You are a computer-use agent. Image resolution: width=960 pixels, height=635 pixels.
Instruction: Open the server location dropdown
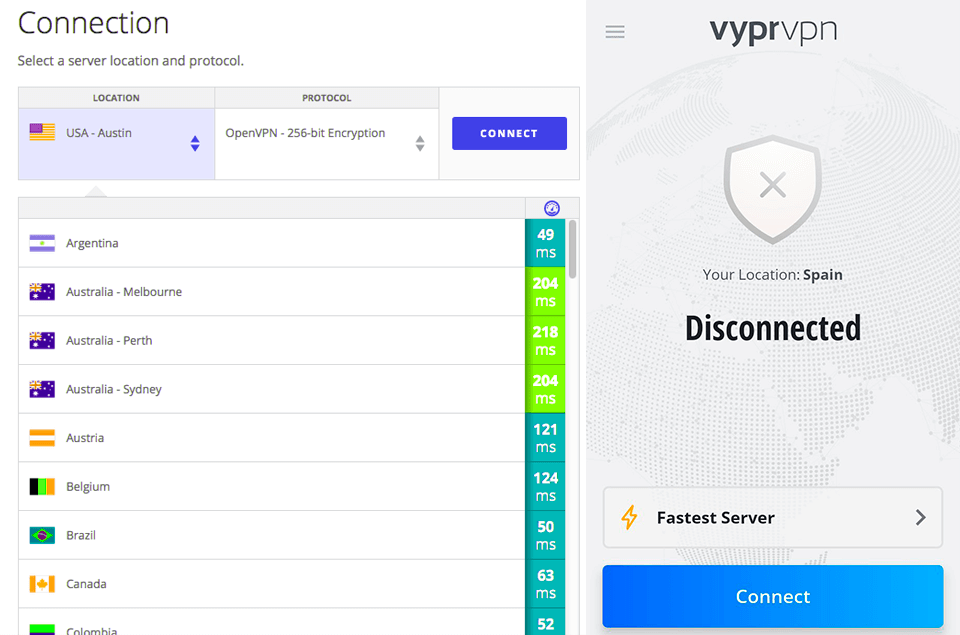tap(194, 143)
